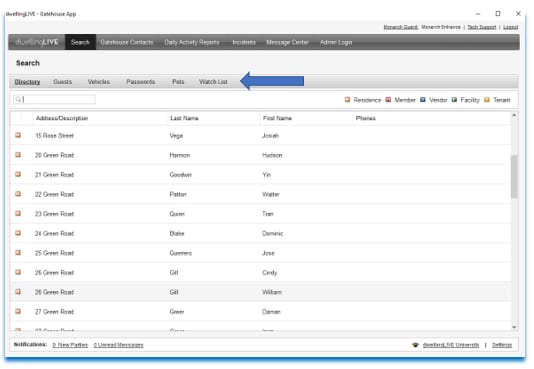The width and height of the screenshot is (534, 369).
Task: Click the yellow Tenant legend icon
Action: coord(487,99)
